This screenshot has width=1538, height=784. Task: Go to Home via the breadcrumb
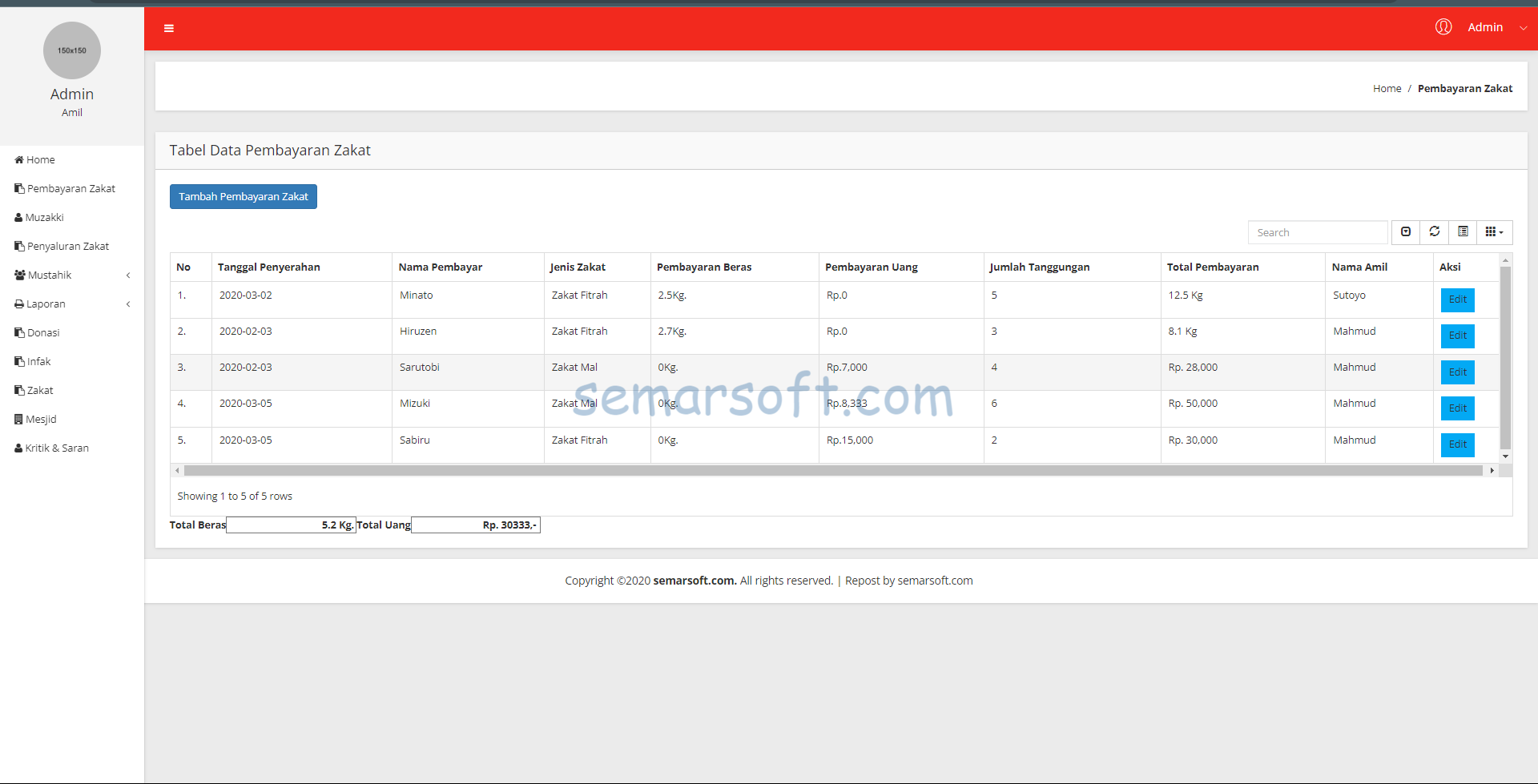[x=1387, y=88]
